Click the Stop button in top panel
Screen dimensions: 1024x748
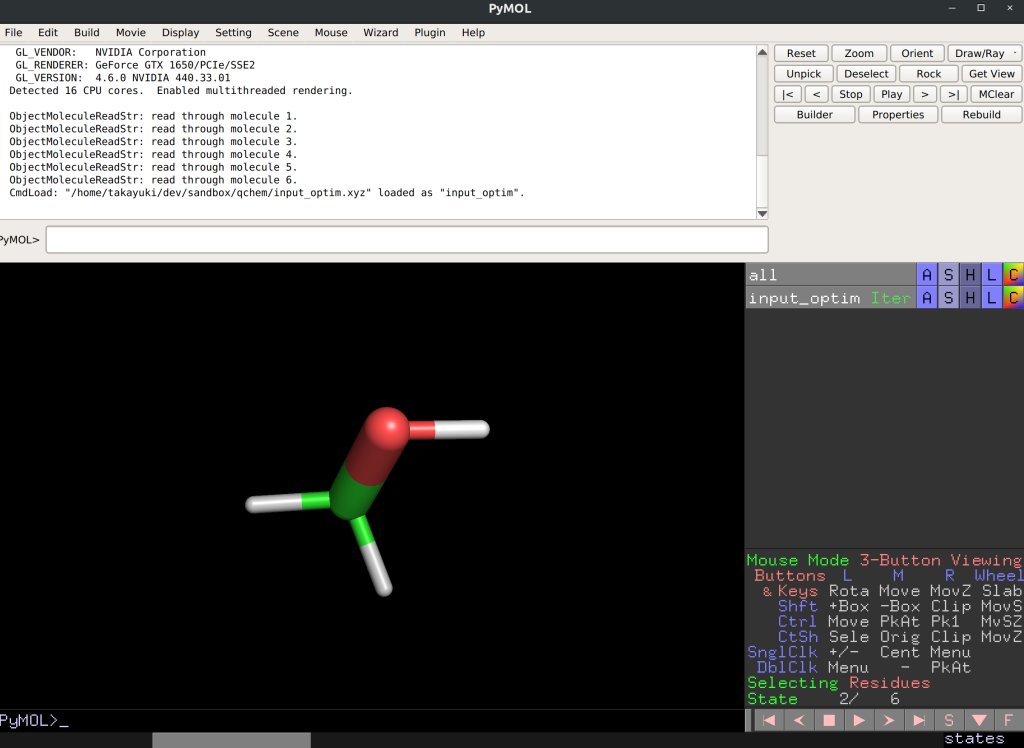(x=850, y=94)
